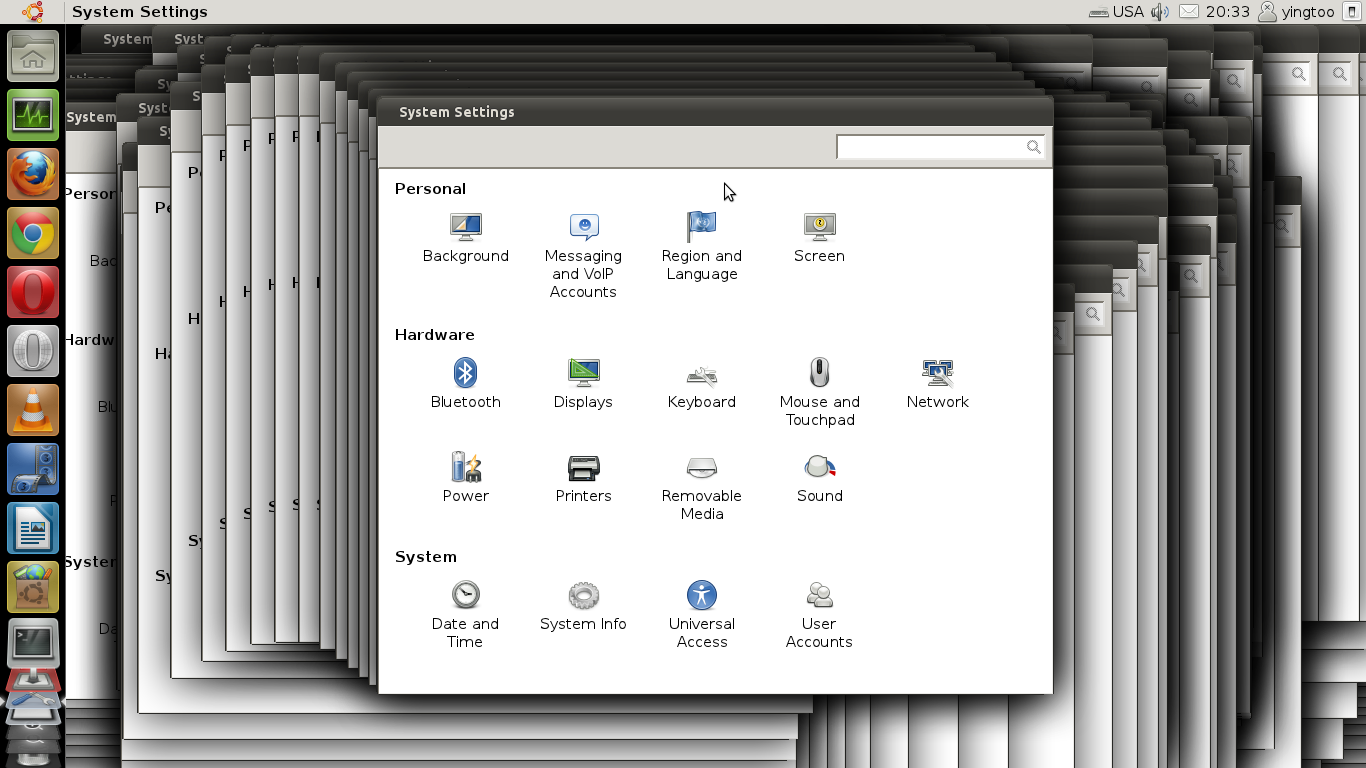
Task: Open Keyboard settings
Action: tap(701, 384)
